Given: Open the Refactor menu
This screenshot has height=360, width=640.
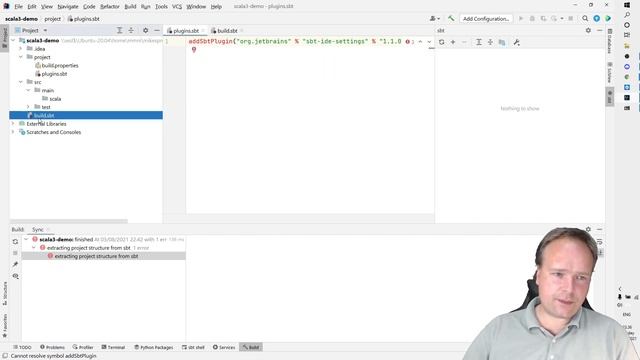Looking at the screenshot, I should (110, 7).
